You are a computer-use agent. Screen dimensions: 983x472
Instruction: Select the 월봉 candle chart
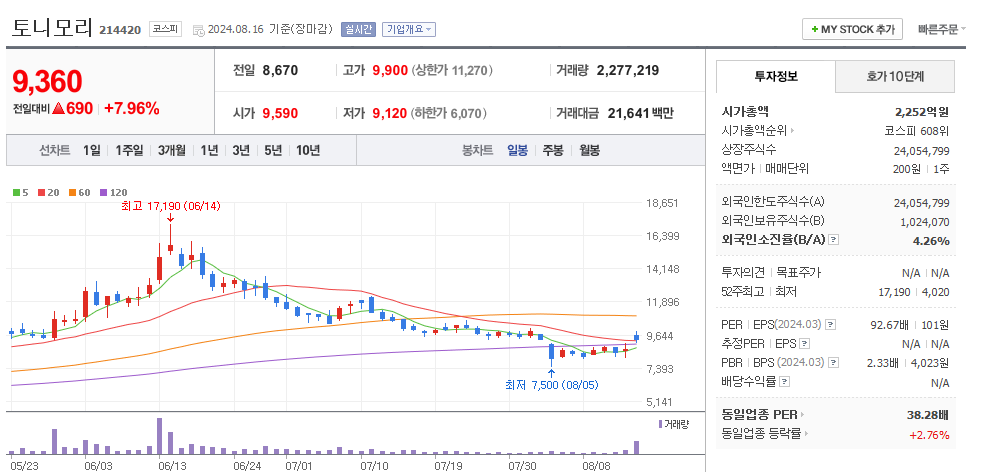589,150
